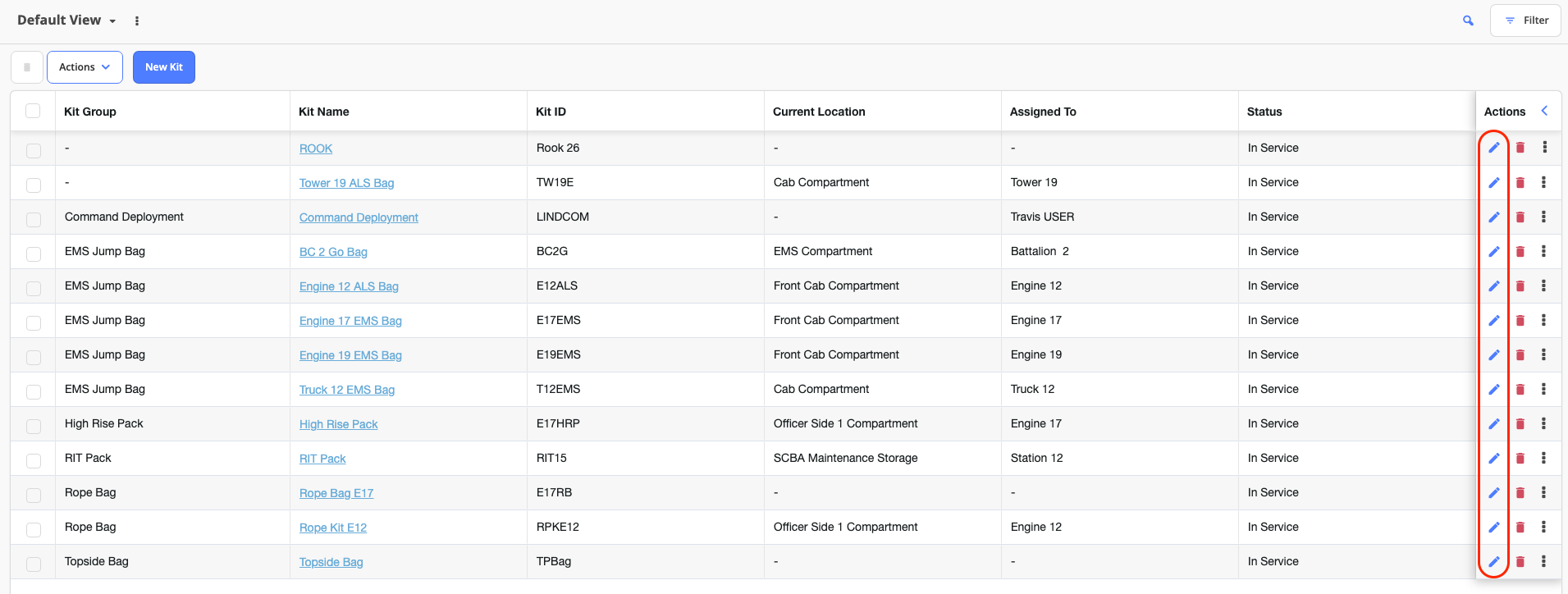Click the search magnifier icon

1468,21
